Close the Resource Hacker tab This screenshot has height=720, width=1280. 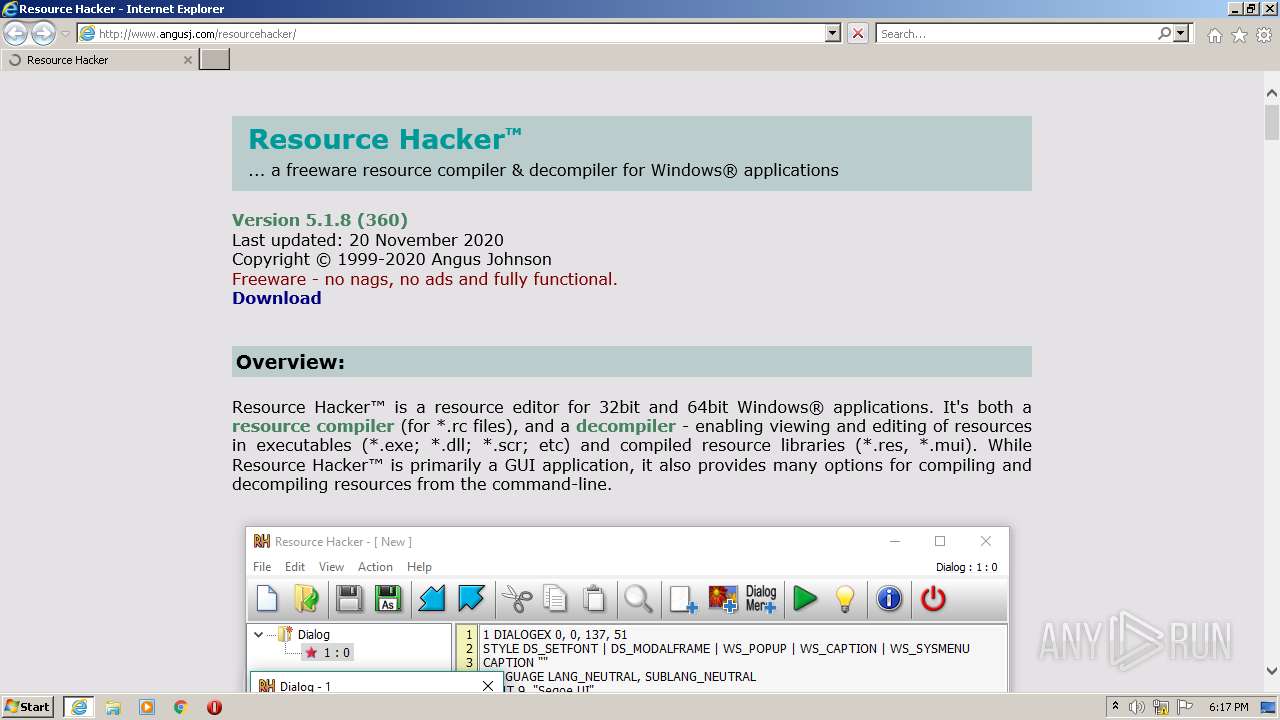click(187, 60)
